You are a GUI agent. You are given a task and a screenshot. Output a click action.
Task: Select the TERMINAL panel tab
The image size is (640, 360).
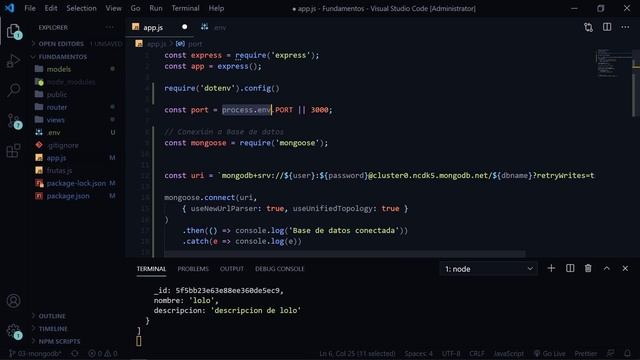[x=151, y=269]
